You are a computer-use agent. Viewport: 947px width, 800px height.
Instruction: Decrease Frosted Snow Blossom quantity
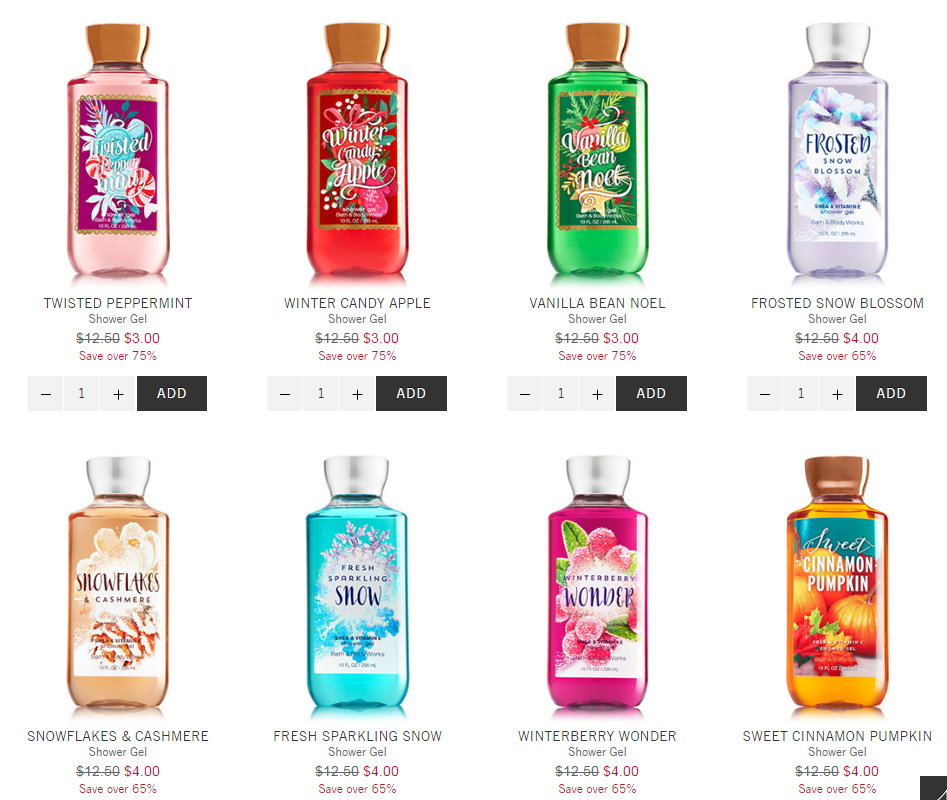click(x=765, y=394)
